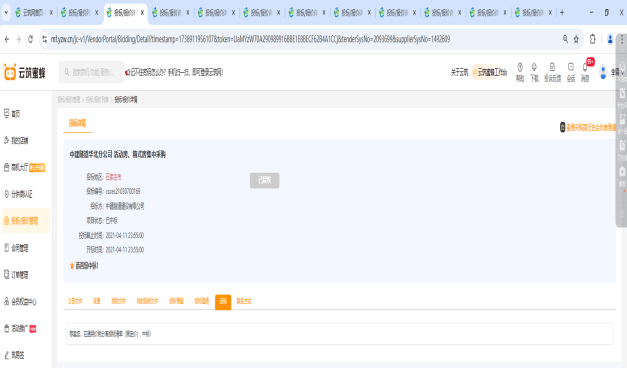Close the active browser tab

142,13
